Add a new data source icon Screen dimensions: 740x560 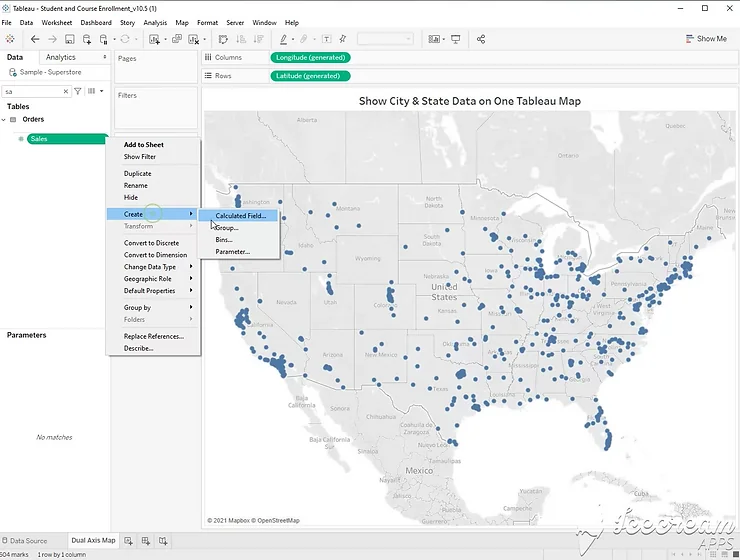pos(87,39)
